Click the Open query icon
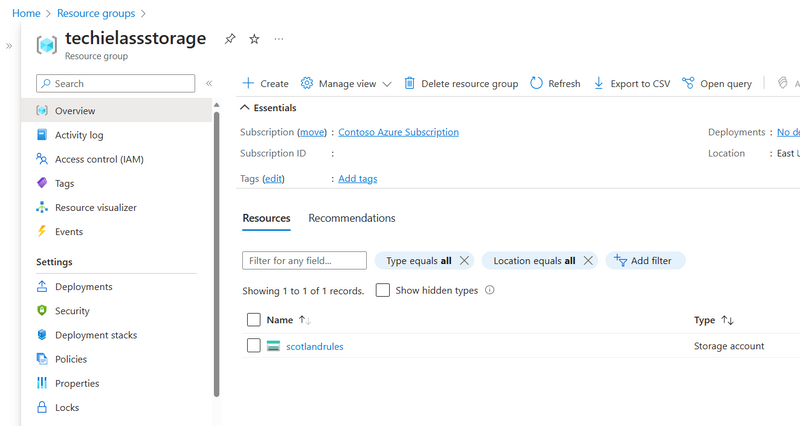 (x=688, y=83)
